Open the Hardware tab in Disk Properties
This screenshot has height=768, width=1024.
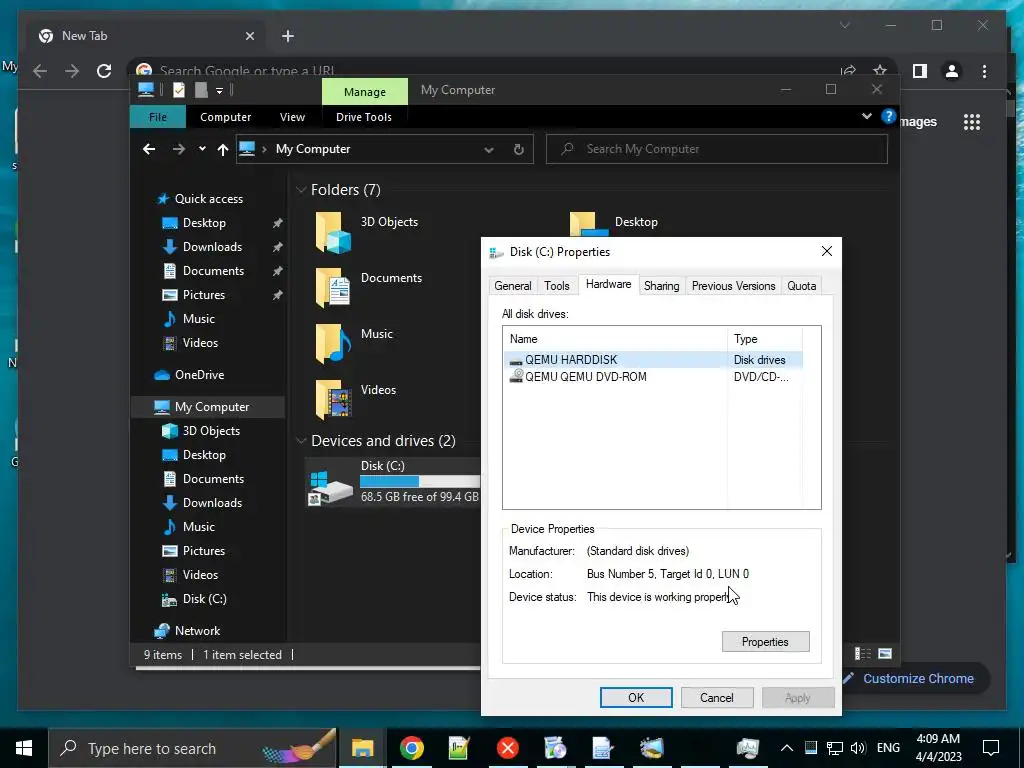pyautogui.click(x=608, y=284)
